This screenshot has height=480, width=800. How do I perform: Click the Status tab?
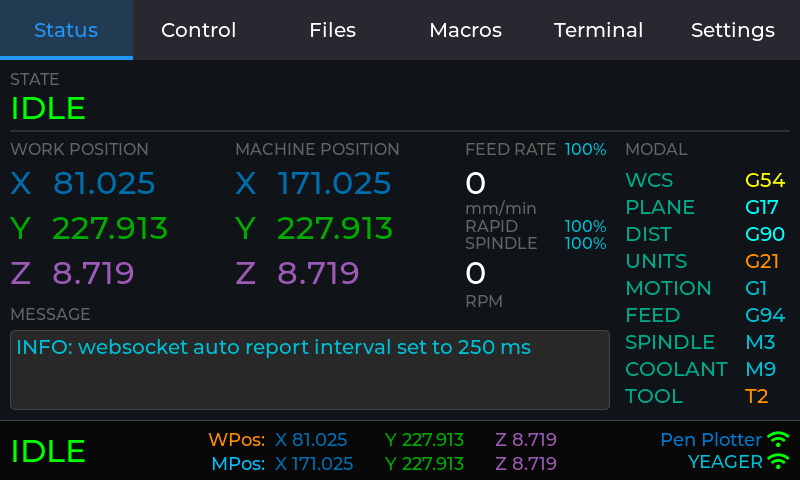pos(66,30)
